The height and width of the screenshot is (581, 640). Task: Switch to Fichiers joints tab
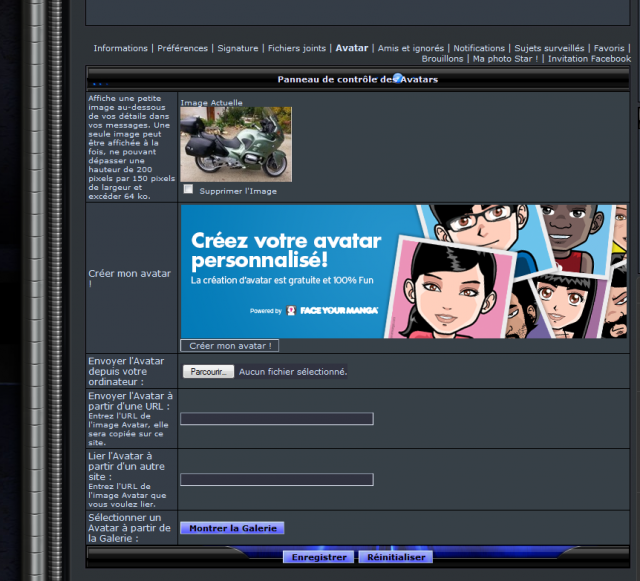click(297, 48)
